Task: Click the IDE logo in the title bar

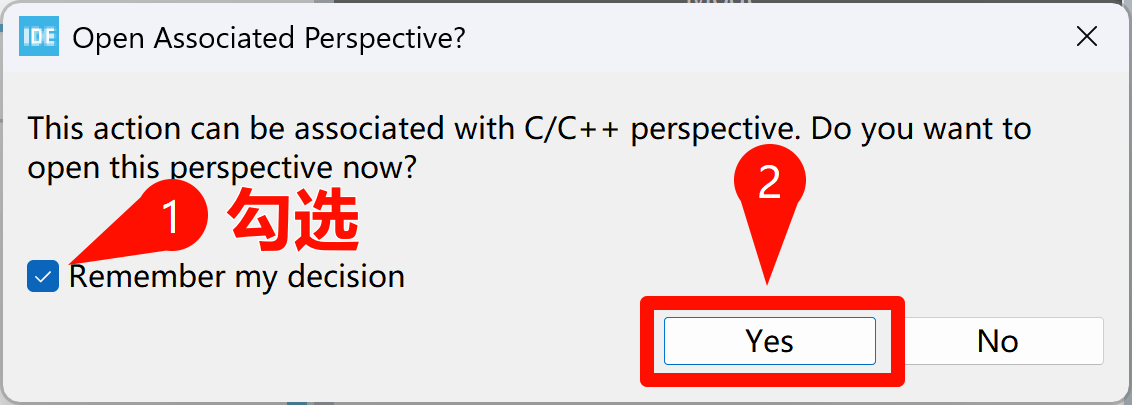Action: tap(39, 38)
